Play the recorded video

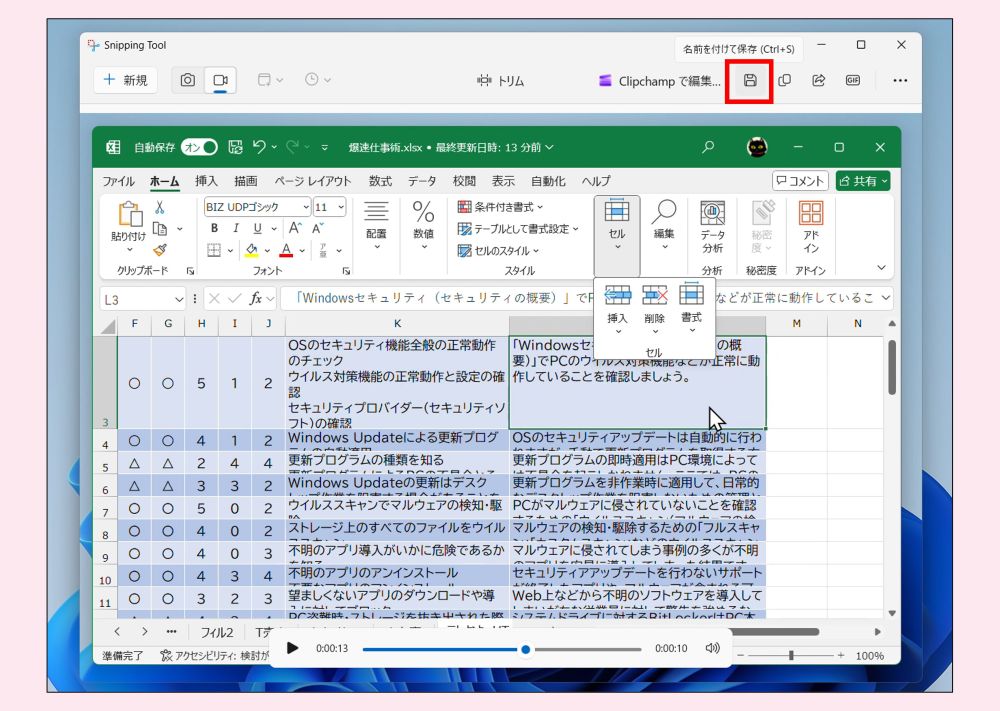(292, 648)
